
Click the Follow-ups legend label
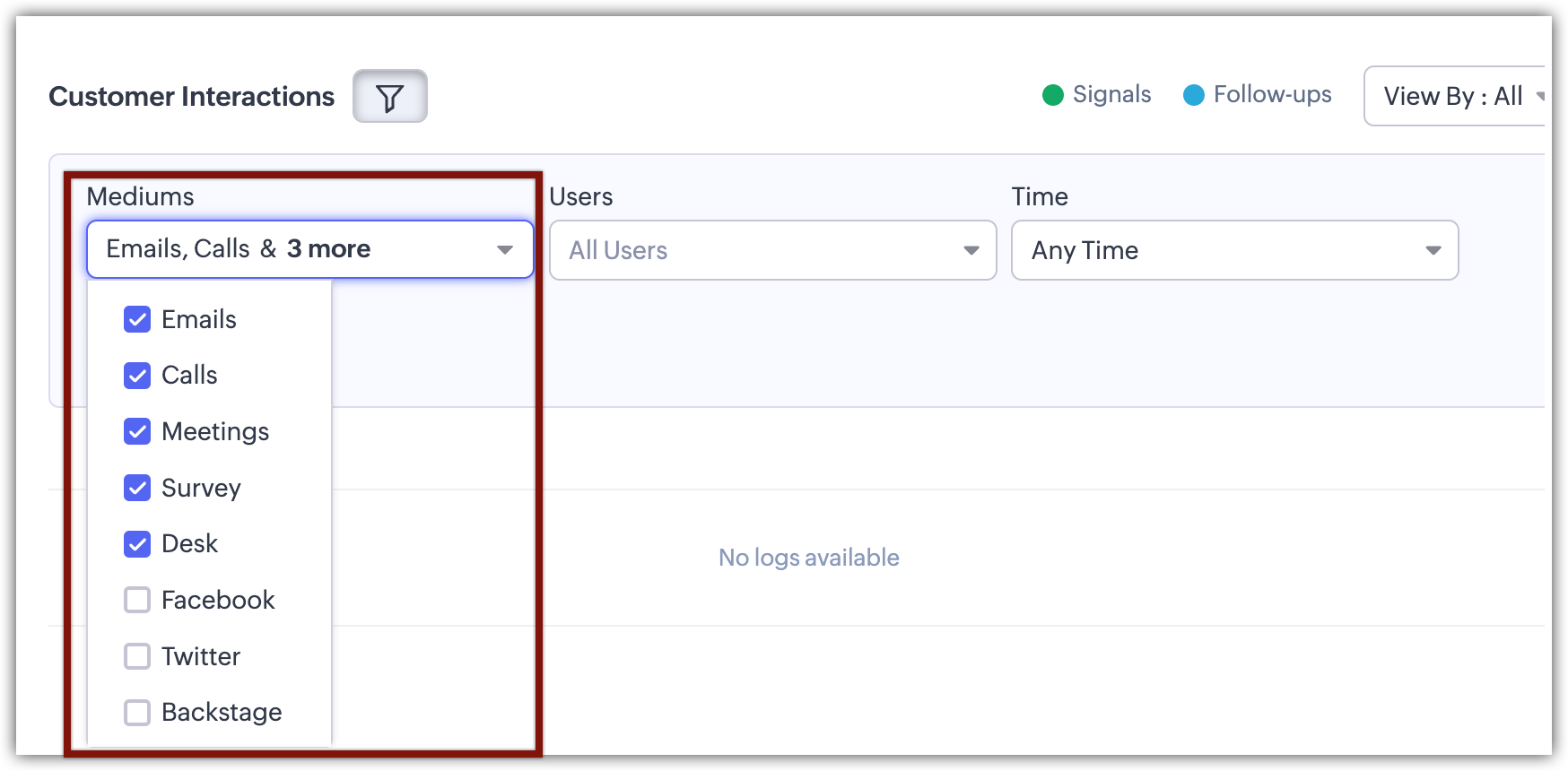point(1272,95)
